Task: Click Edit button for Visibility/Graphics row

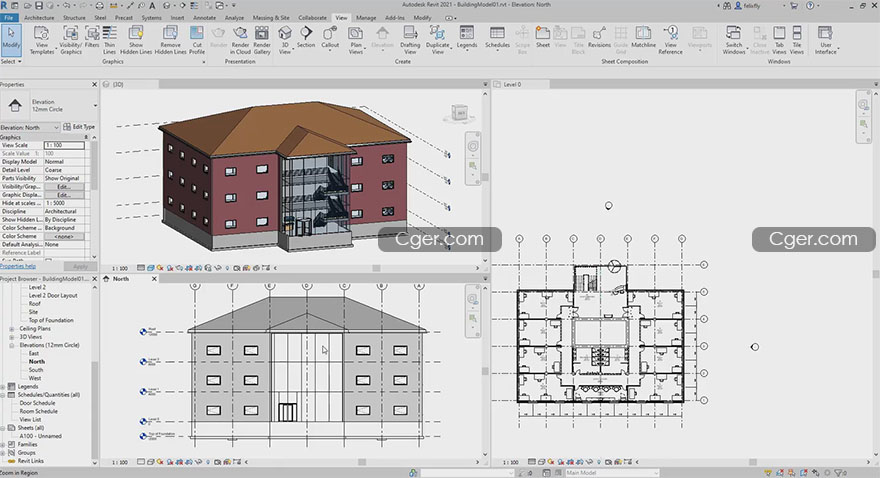Action: (64, 186)
